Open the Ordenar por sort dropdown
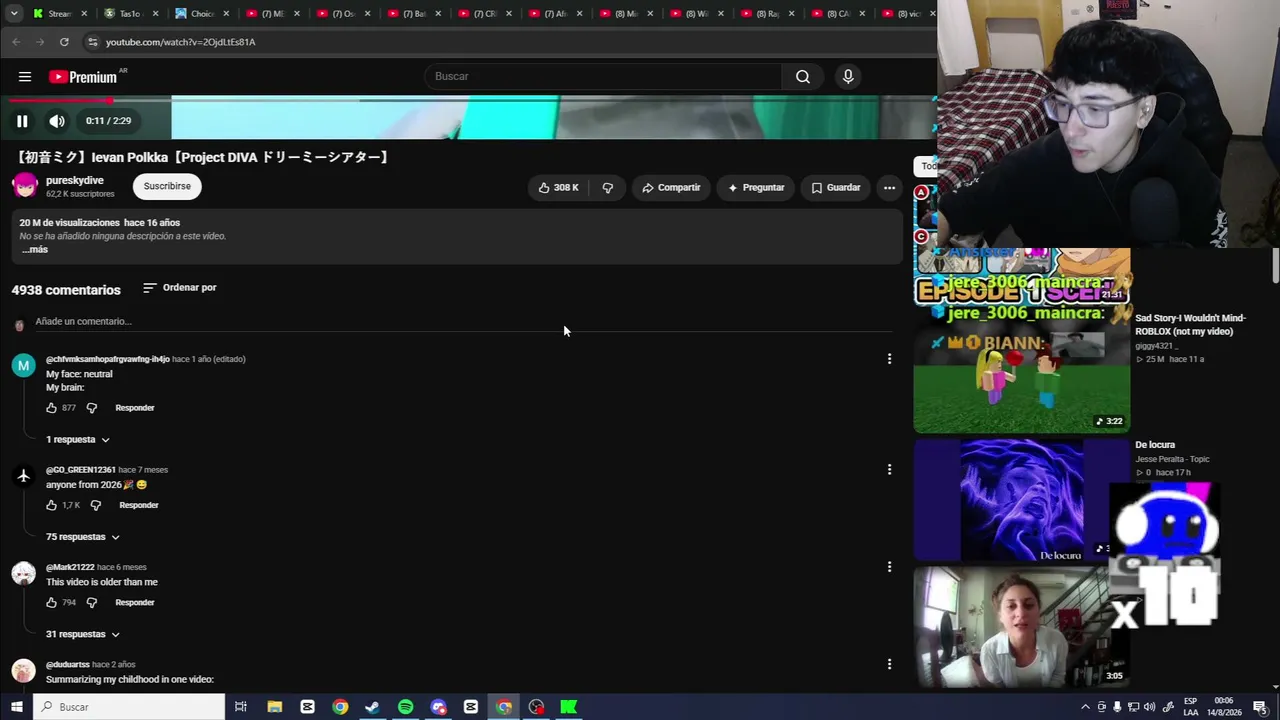The image size is (1280, 720). 180,288
